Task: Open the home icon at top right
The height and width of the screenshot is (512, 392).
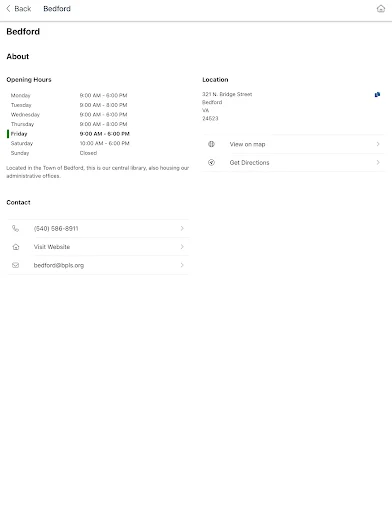Action: click(381, 9)
